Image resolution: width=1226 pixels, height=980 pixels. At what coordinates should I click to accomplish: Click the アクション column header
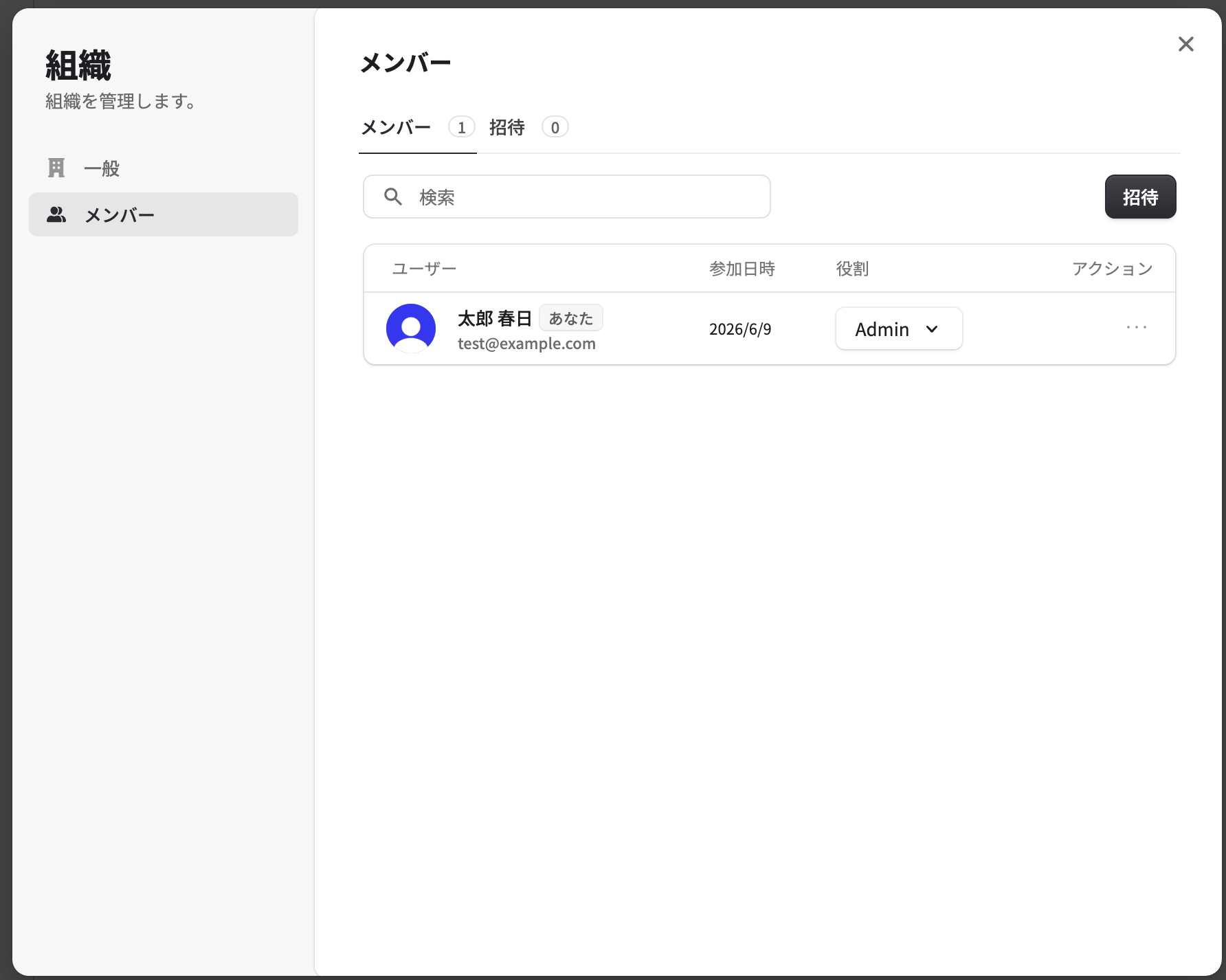1113,269
